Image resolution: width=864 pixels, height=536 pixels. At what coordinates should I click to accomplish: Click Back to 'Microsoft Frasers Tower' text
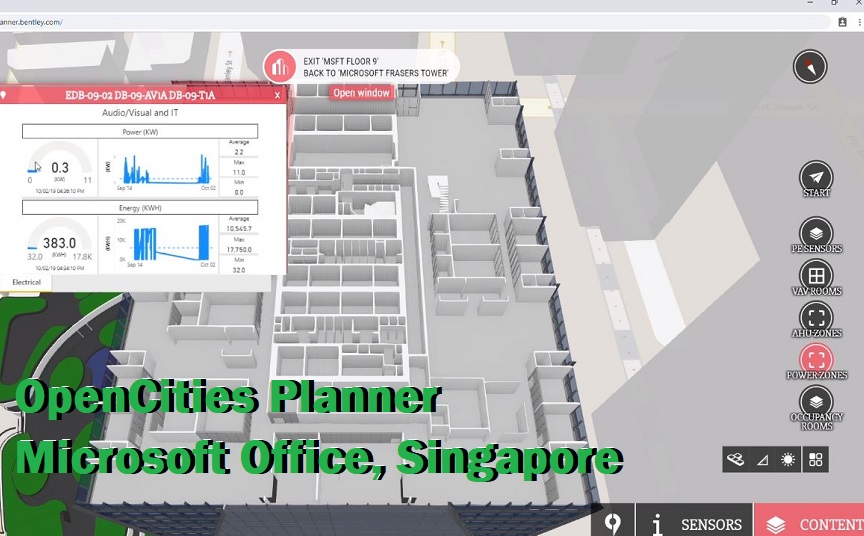pos(376,73)
